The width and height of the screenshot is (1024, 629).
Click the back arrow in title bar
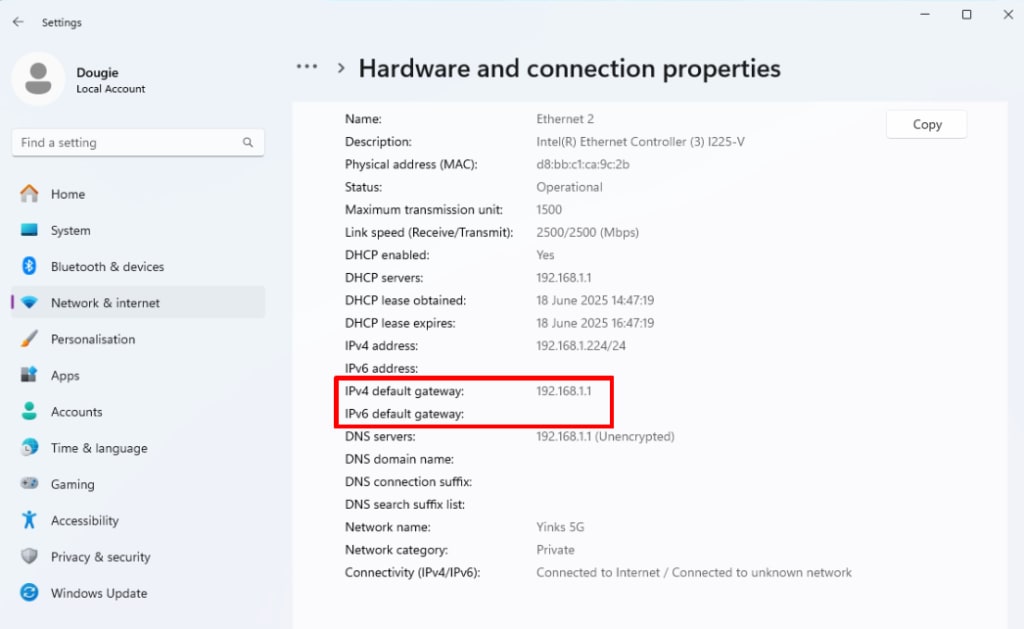point(18,22)
